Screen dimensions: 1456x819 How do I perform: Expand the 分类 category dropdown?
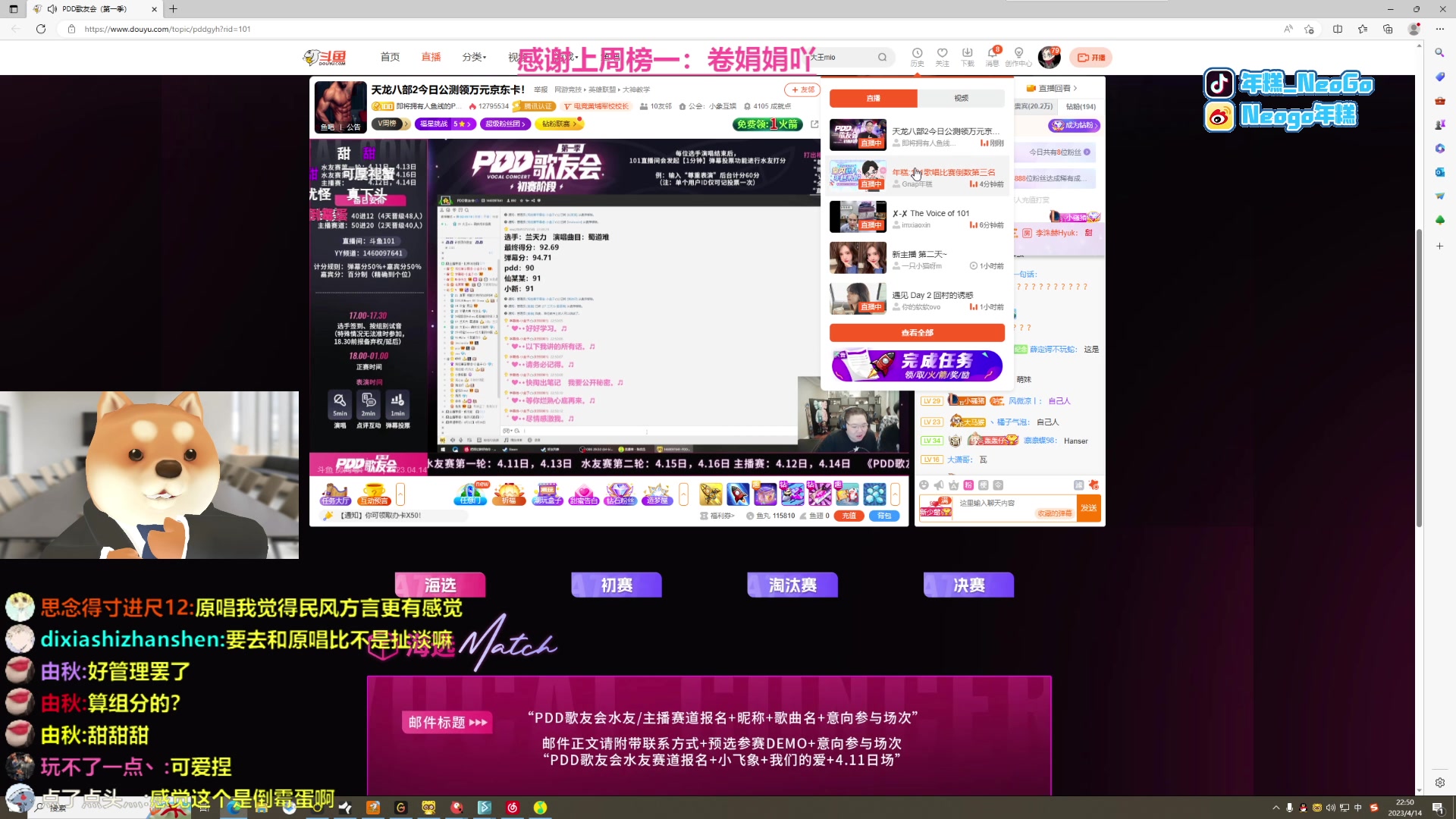(474, 58)
